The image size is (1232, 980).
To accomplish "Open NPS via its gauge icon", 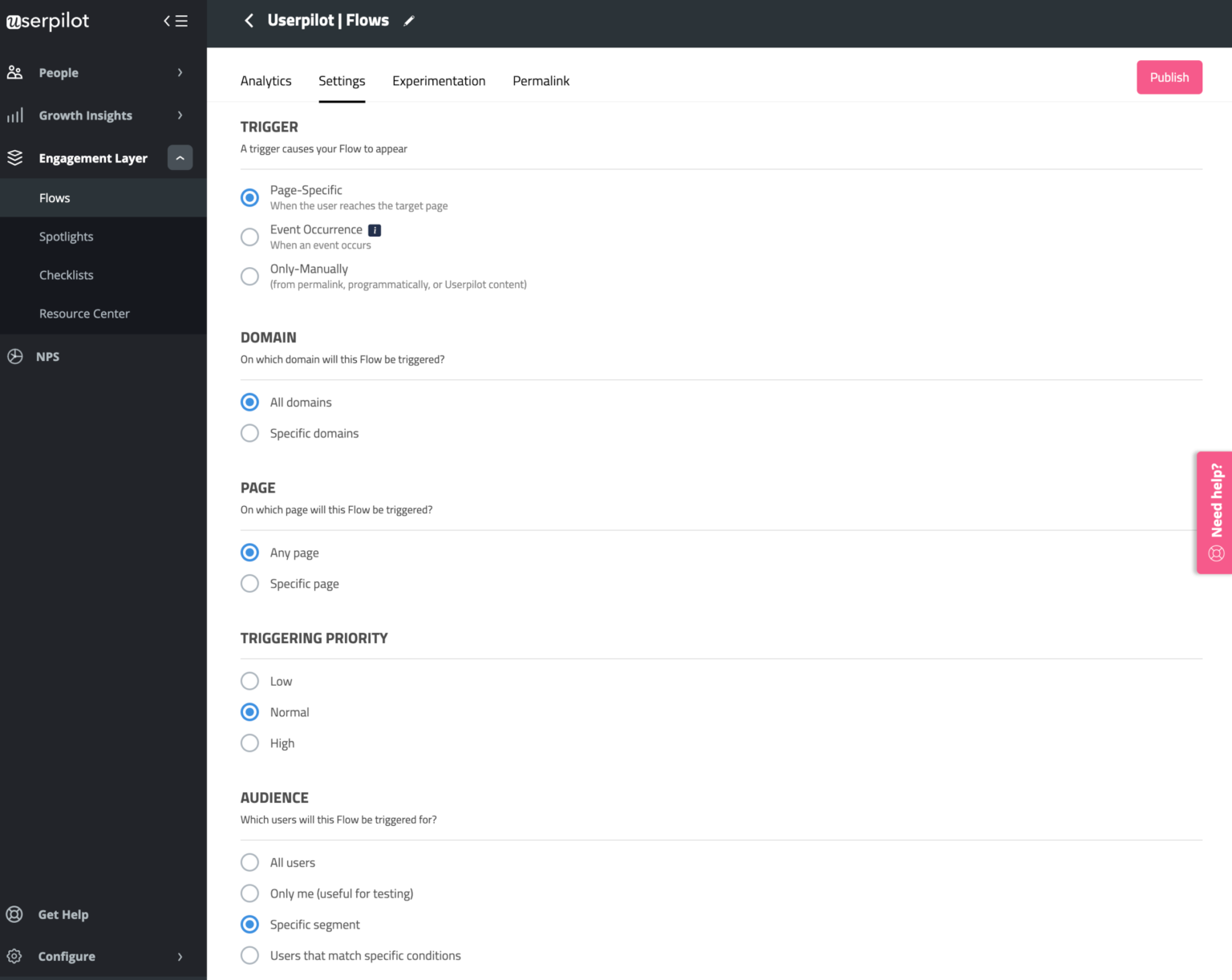I will 14,356.
